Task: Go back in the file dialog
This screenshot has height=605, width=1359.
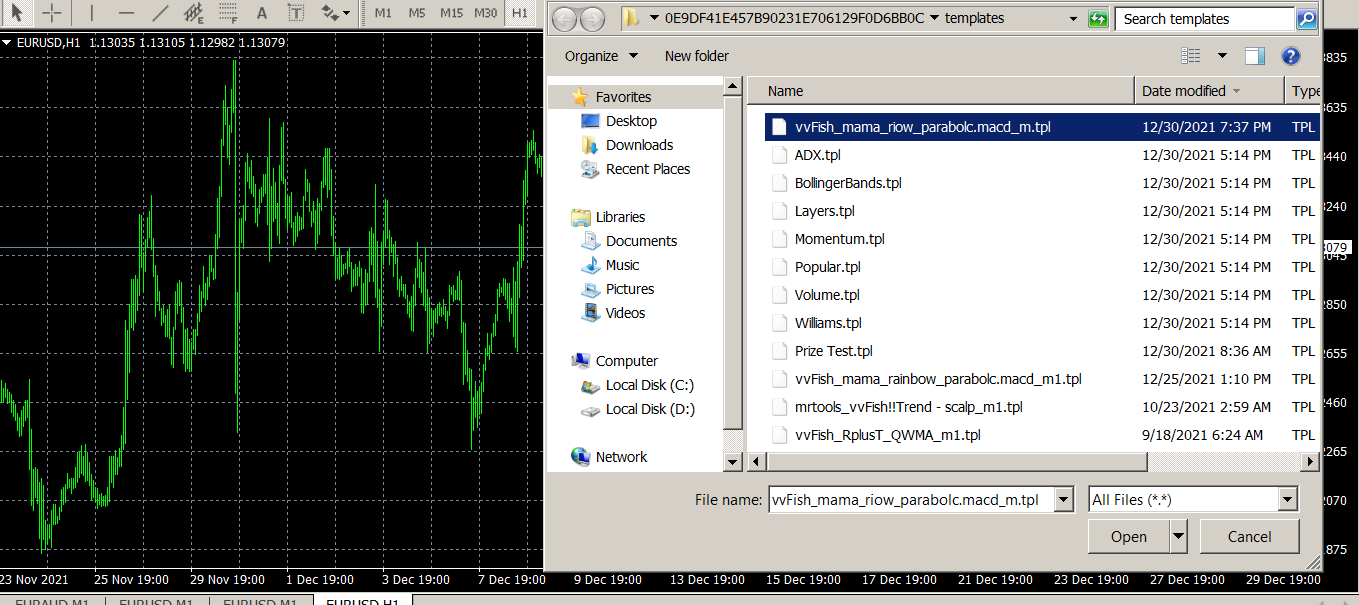Action: point(565,19)
